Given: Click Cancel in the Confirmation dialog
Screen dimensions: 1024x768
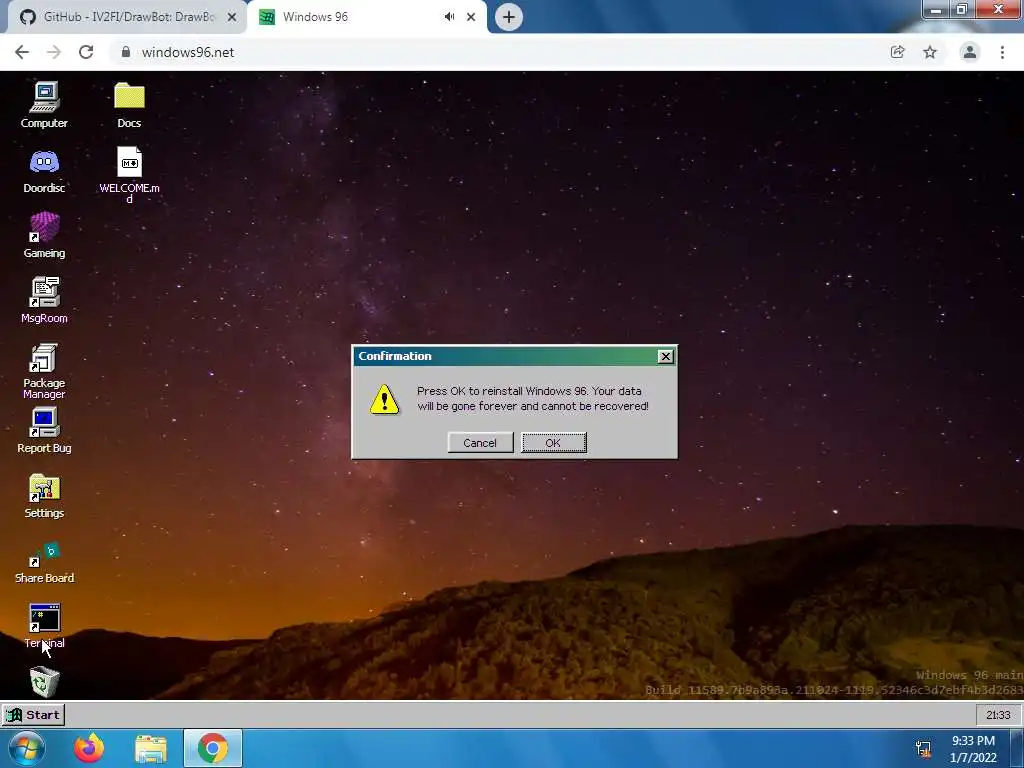Looking at the screenshot, I should click(x=480, y=443).
